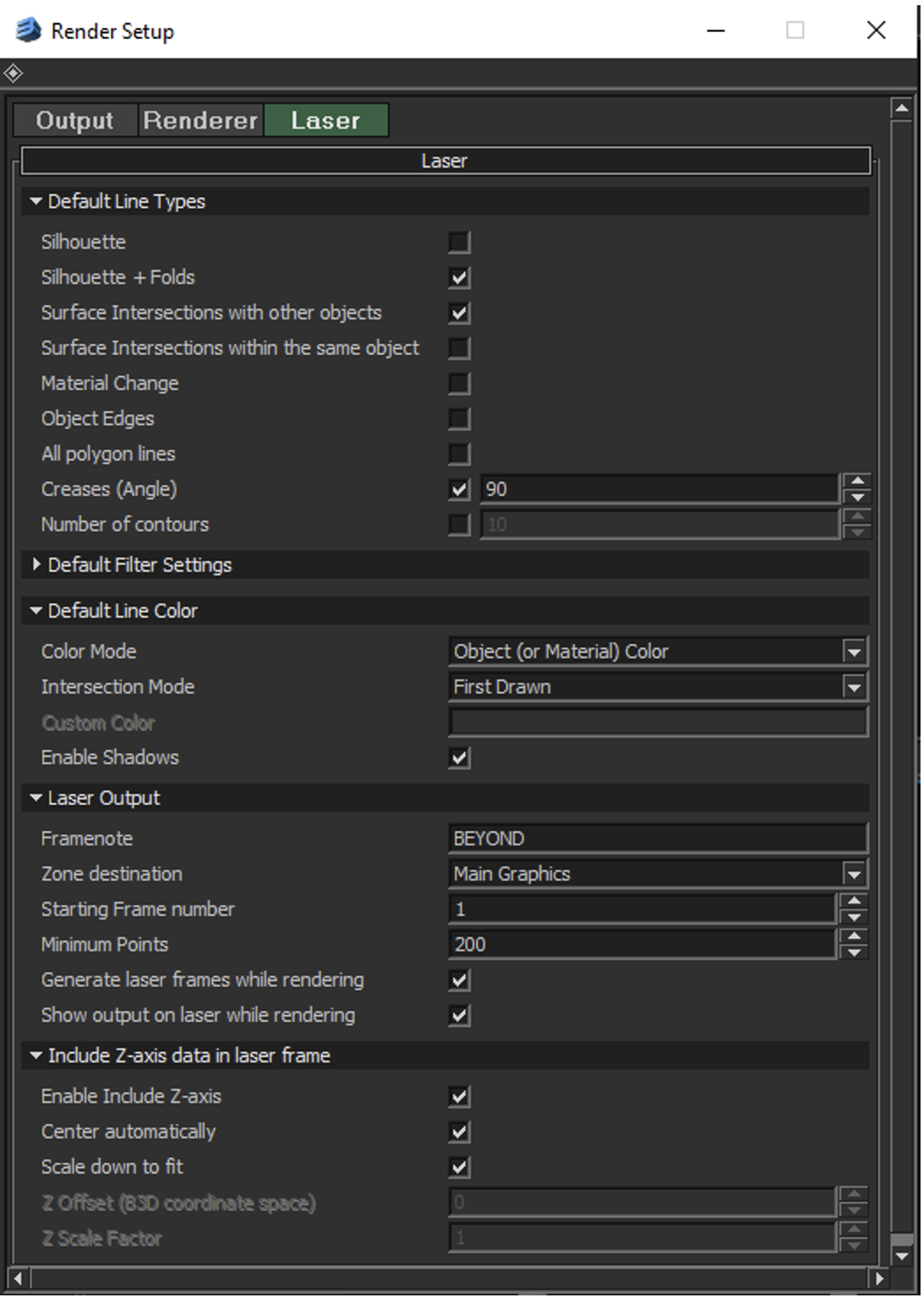
Task: Click the Render Setup app icon in title bar
Action: click(x=28, y=30)
